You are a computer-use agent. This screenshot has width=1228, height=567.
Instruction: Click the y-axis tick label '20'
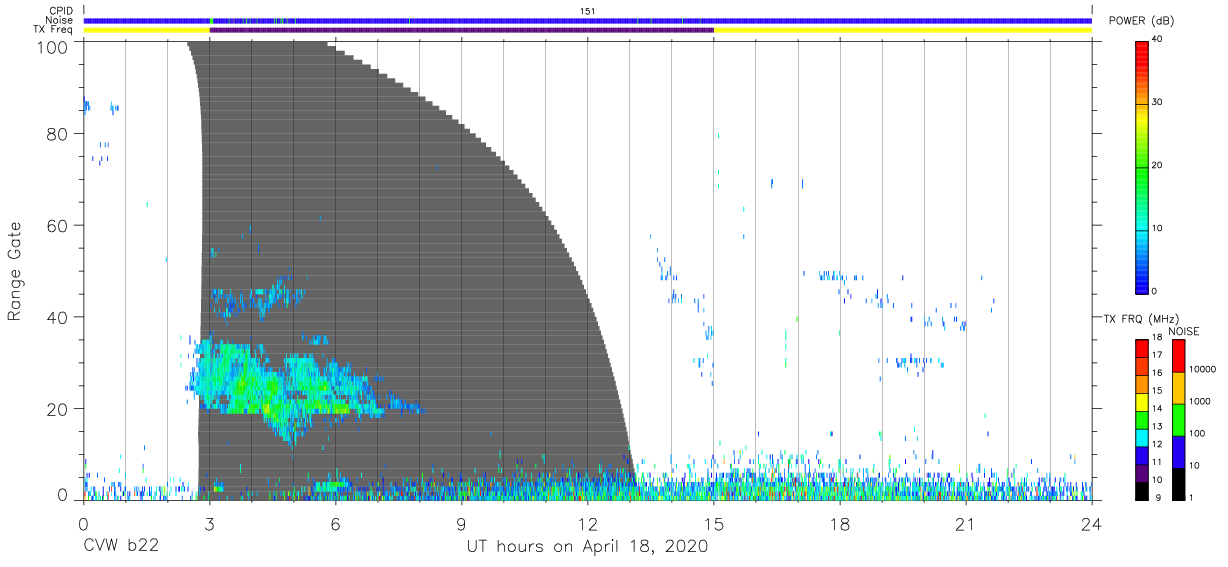tap(57, 408)
